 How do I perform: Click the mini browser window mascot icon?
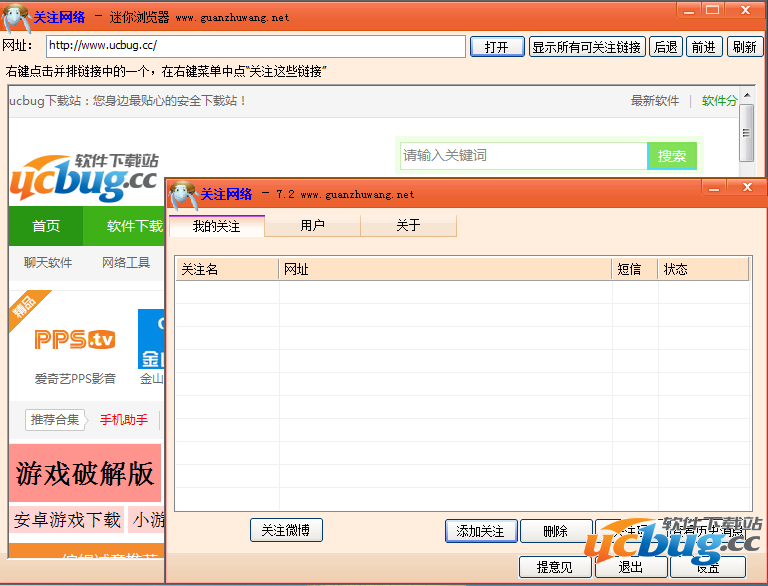[x=16, y=18]
